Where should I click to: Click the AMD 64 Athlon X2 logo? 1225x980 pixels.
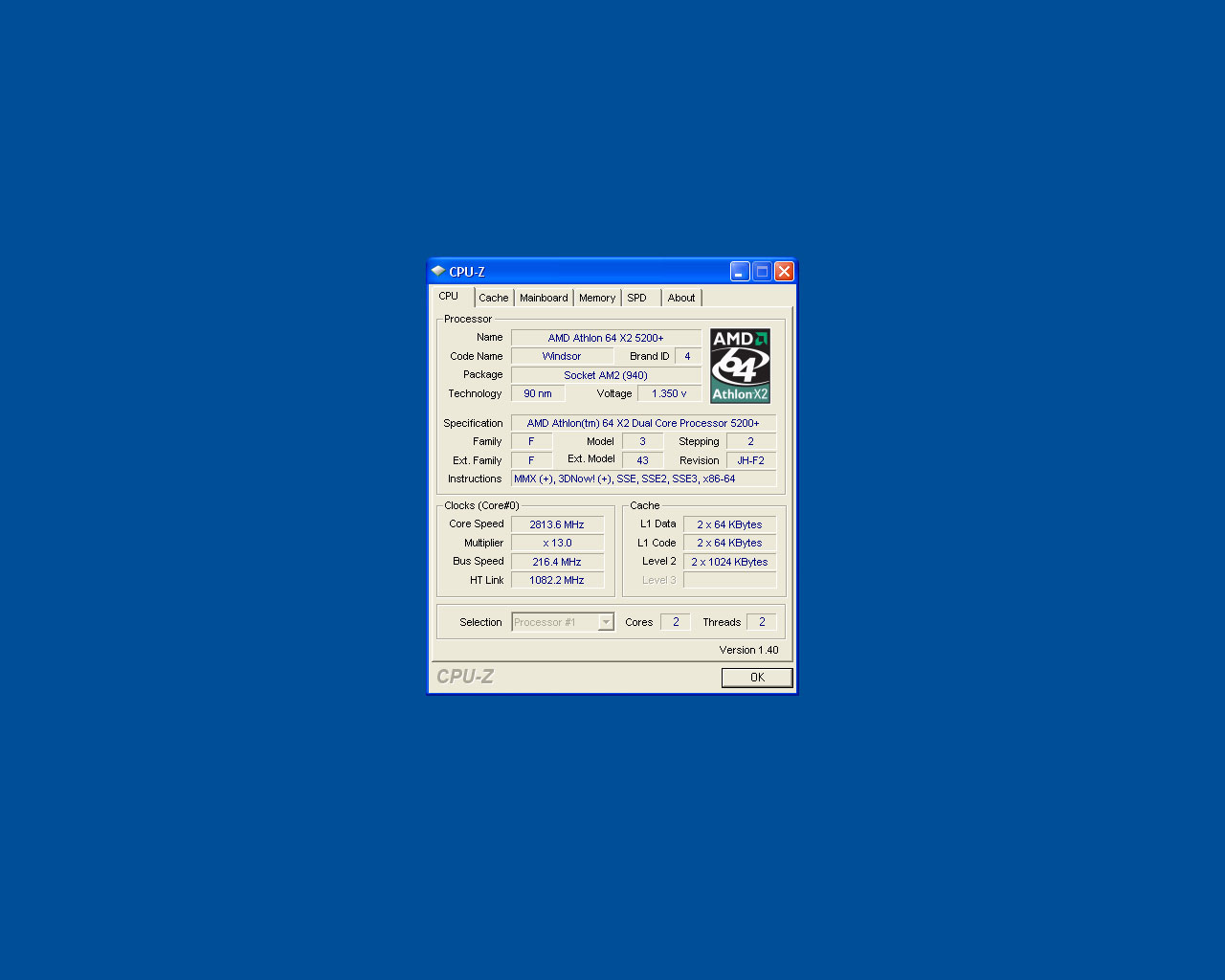pos(740,366)
